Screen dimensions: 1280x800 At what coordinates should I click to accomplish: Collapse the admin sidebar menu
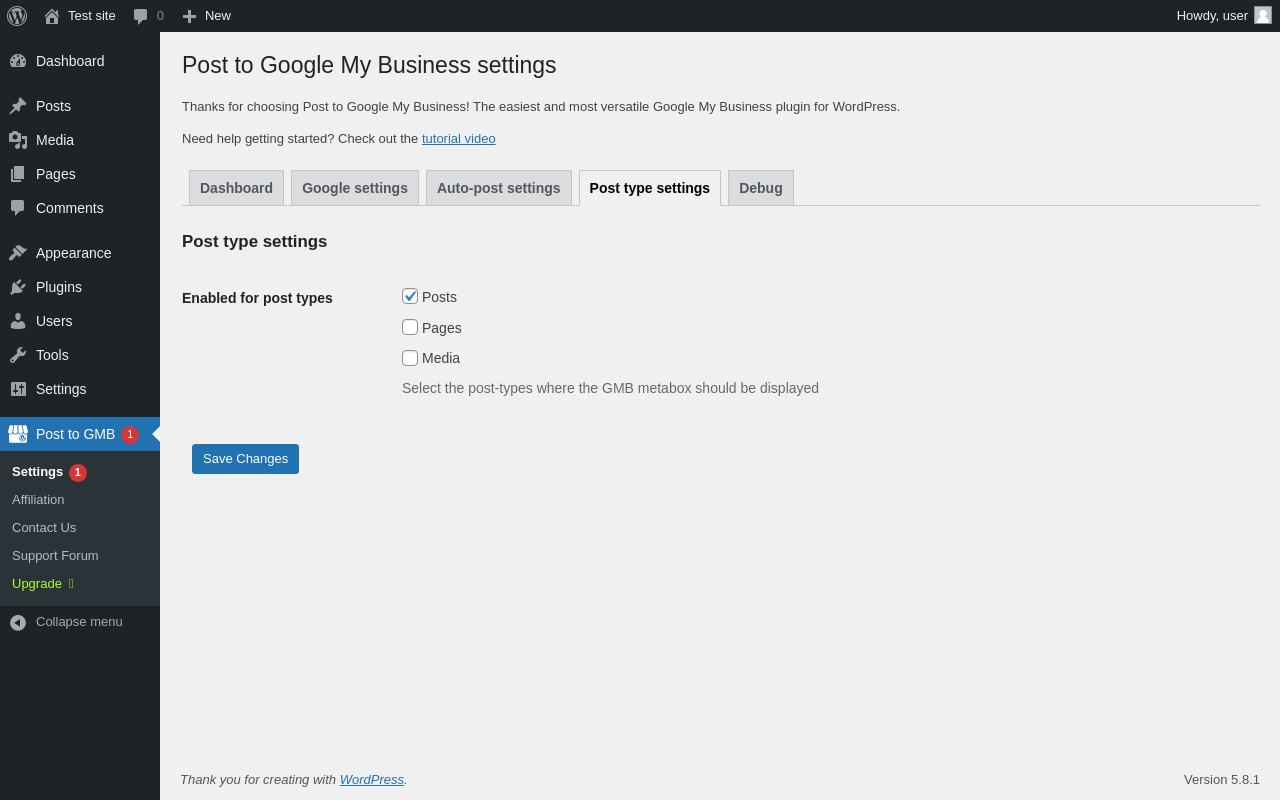click(66, 622)
